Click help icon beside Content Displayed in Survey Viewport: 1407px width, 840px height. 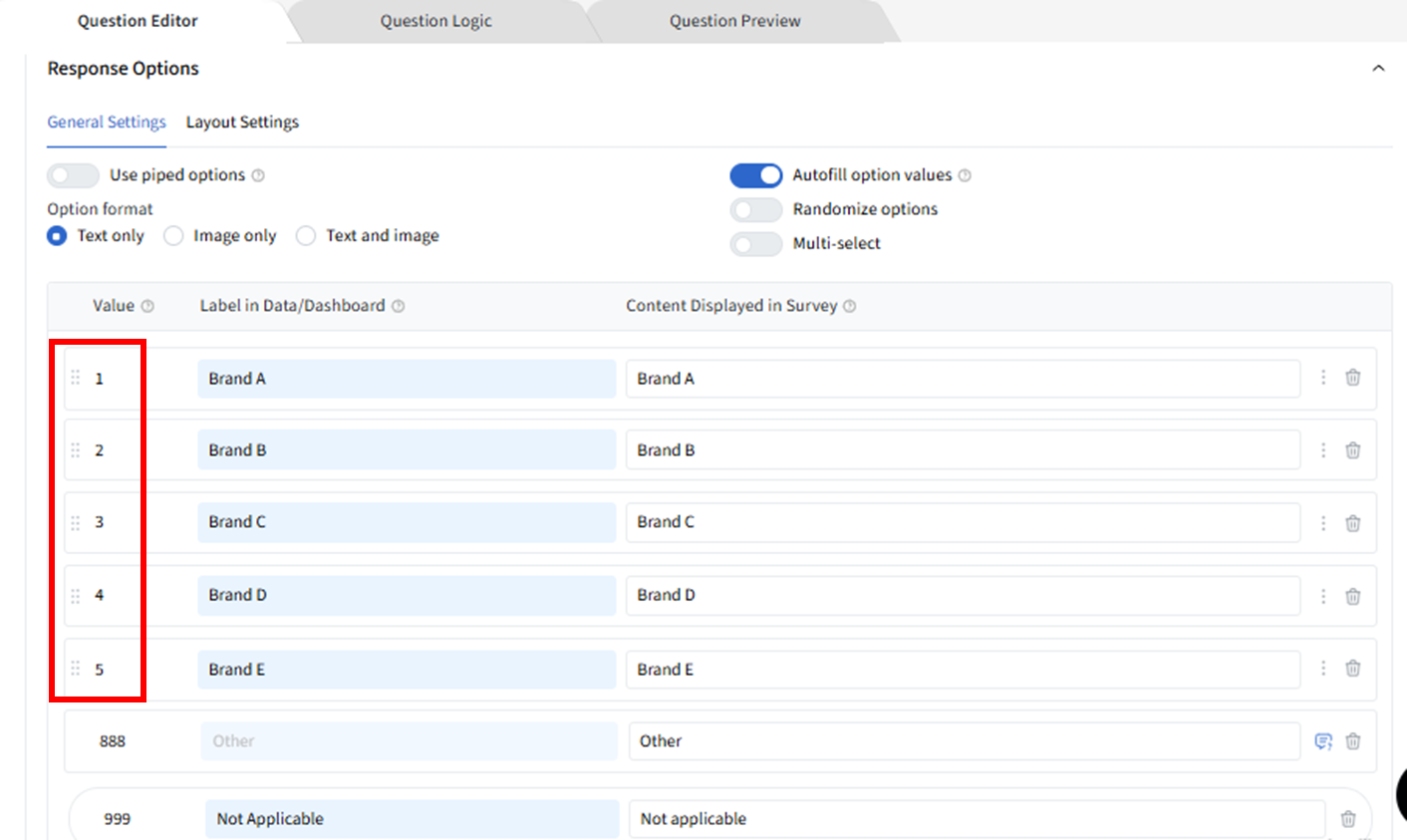tap(849, 307)
